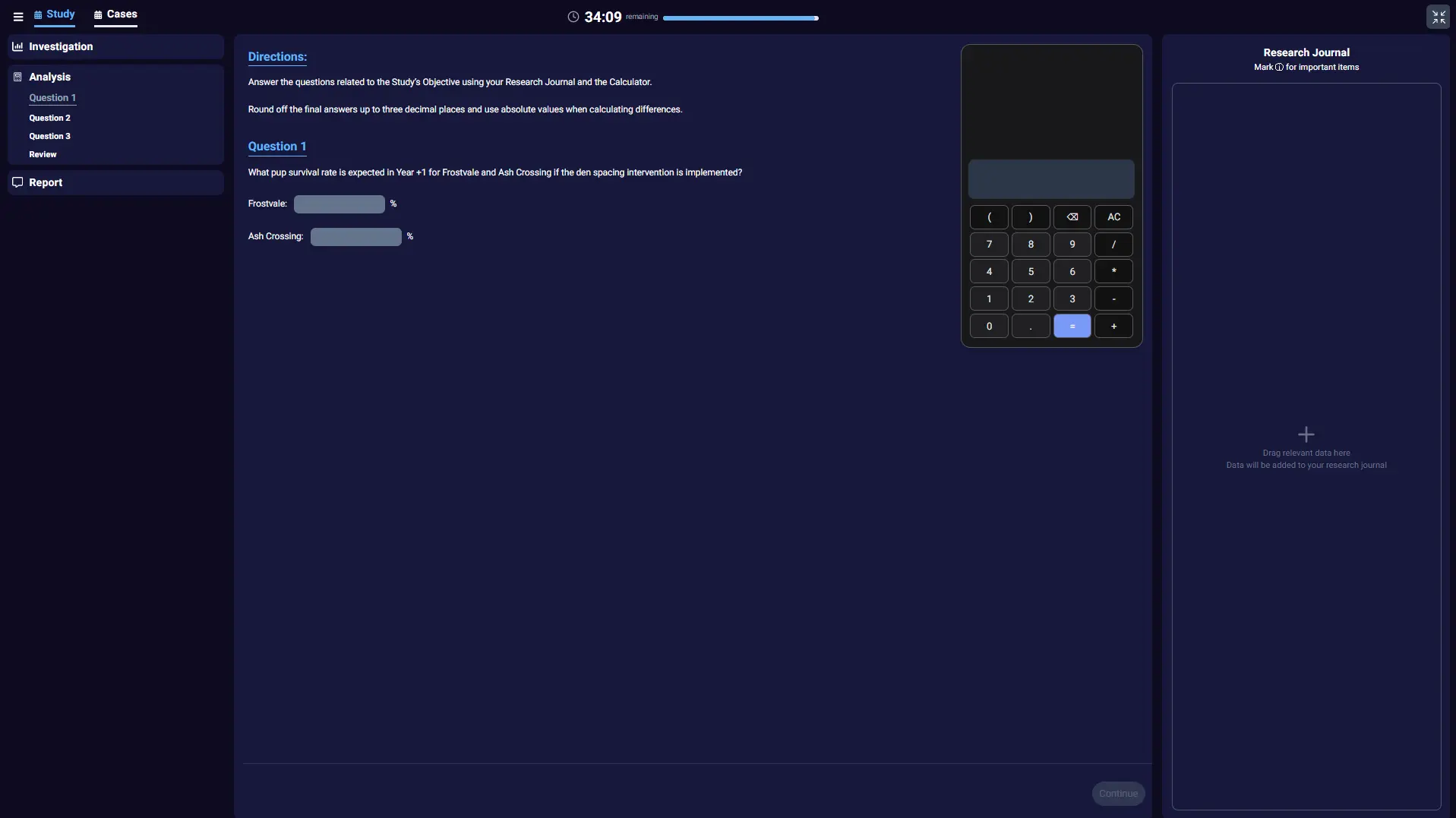Click the calculator display field
The image size is (1456, 818).
click(1051, 179)
